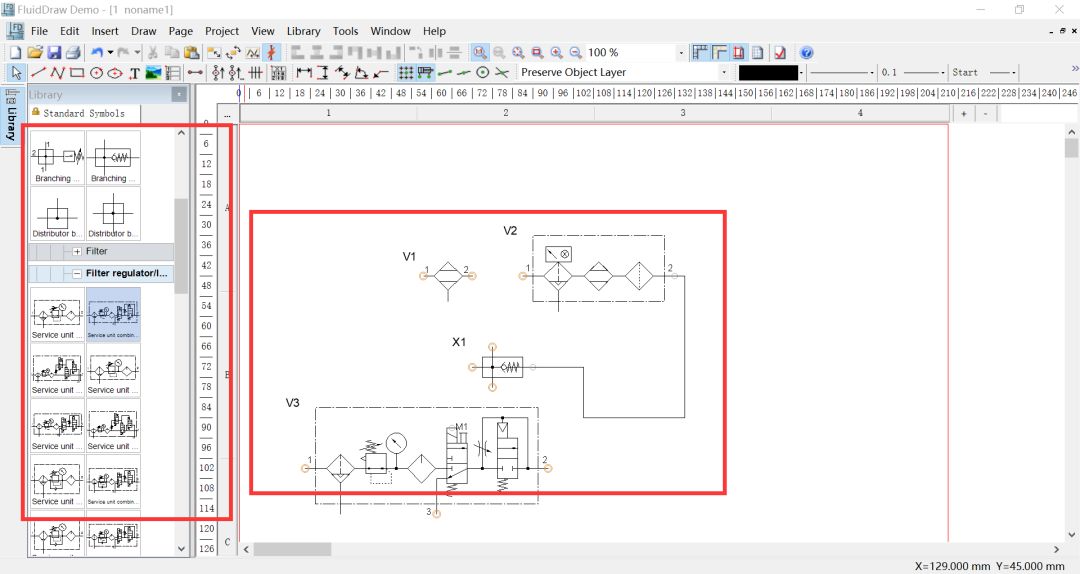Click the Save diskette icon
This screenshot has height=574, width=1080.
pyautogui.click(x=54, y=52)
